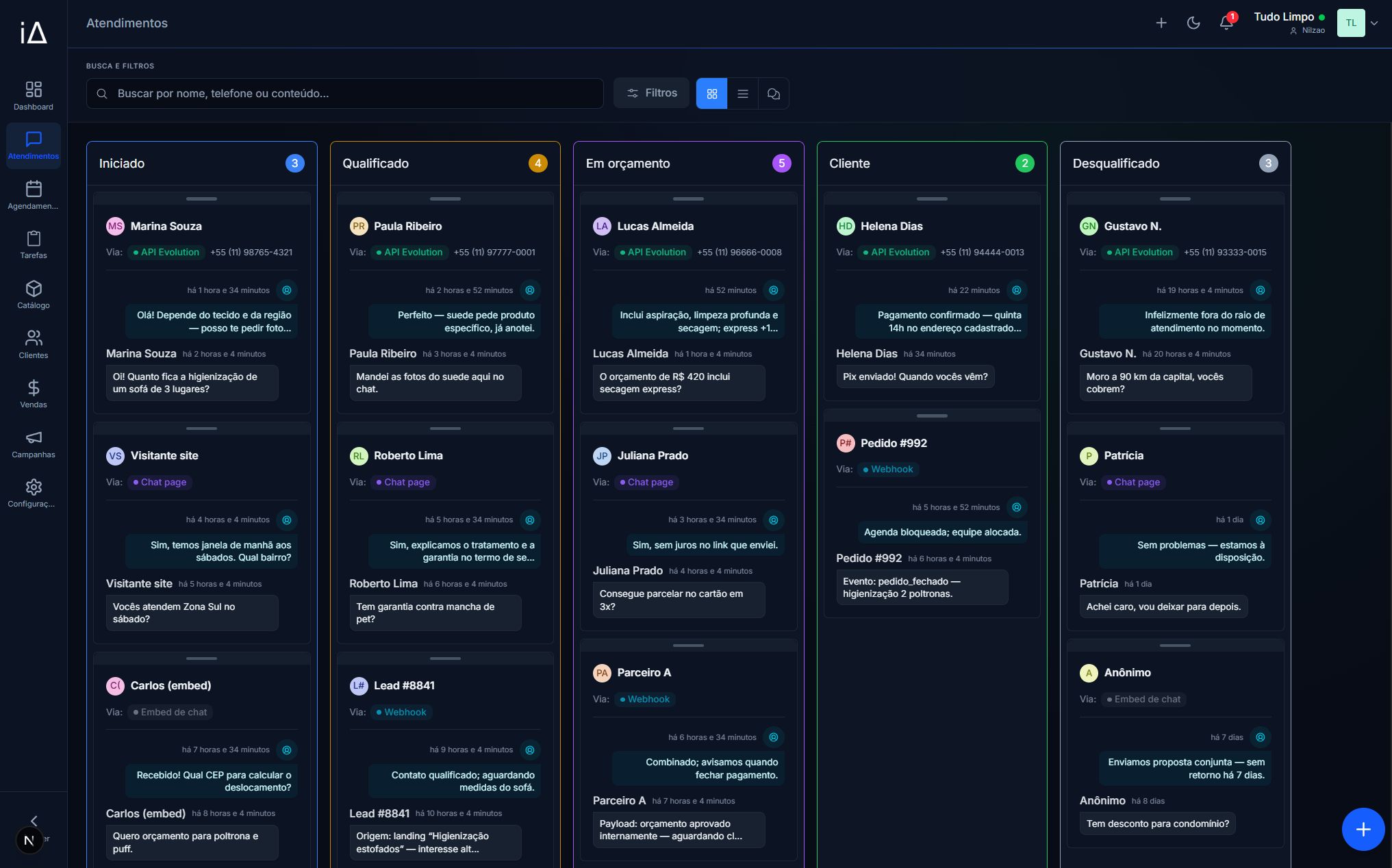This screenshot has width=1392, height=868.
Task: Open Agendamentos calendar in sidebar
Action: [34, 195]
